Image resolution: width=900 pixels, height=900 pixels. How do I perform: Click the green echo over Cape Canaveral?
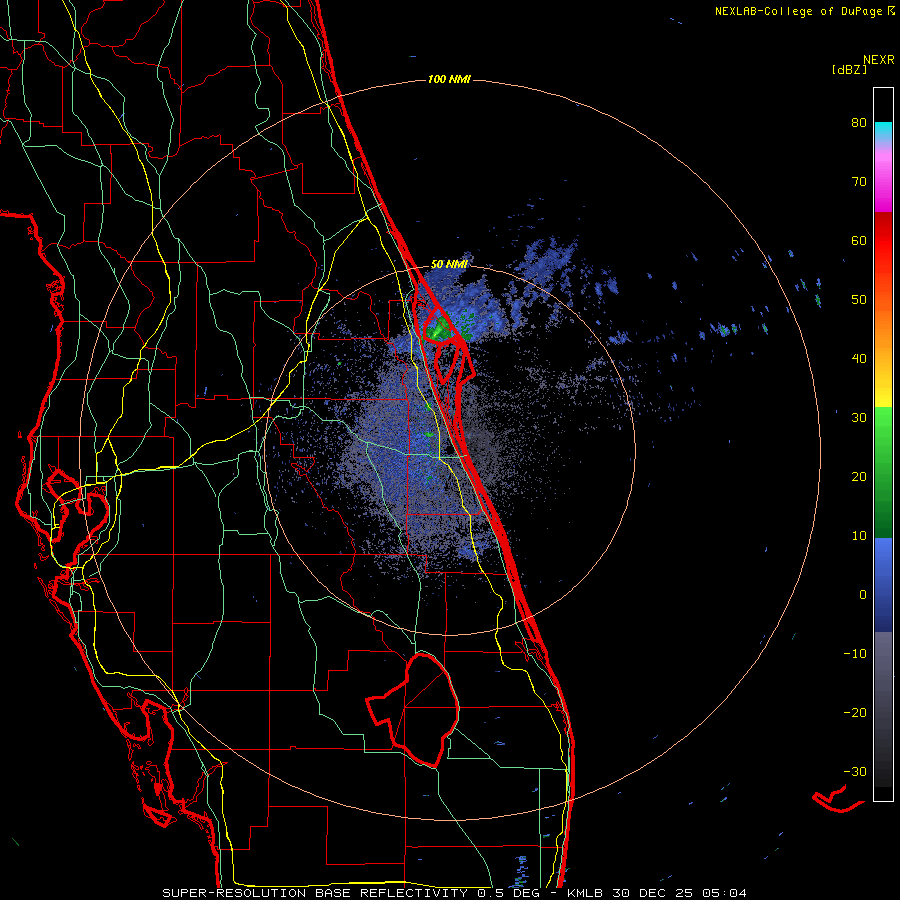point(440,328)
